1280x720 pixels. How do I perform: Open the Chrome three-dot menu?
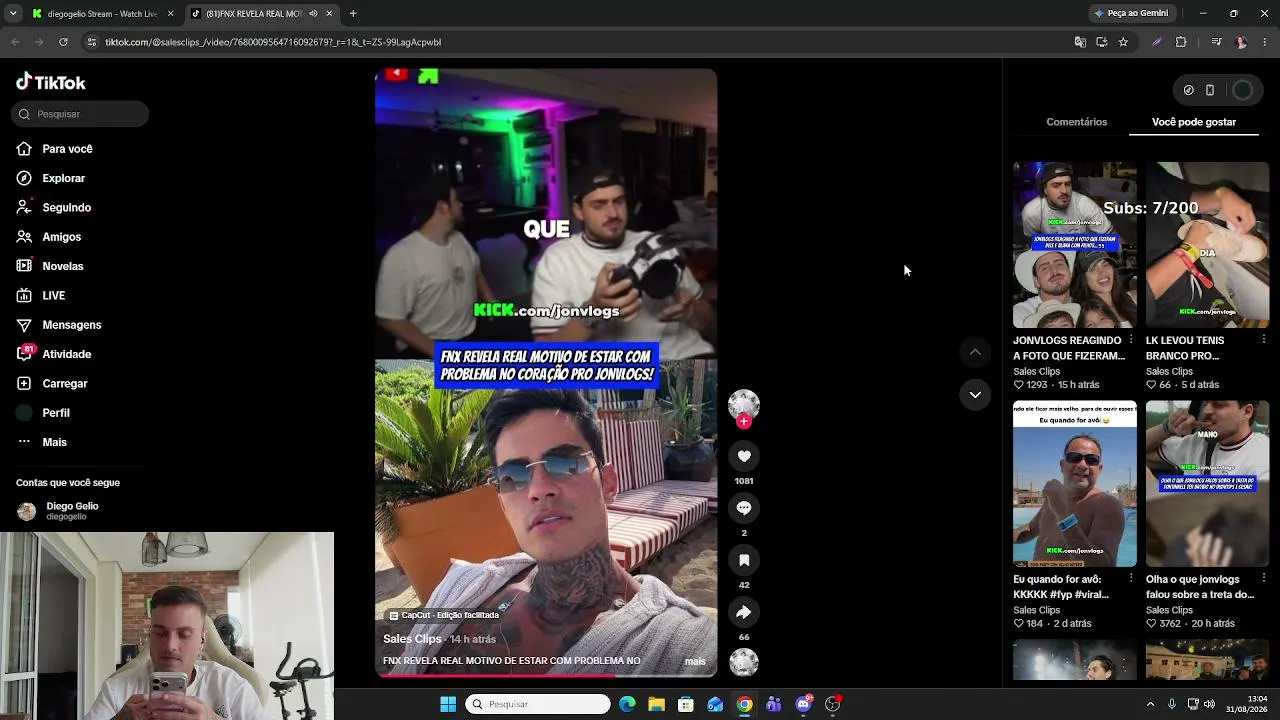(1265, 42)
